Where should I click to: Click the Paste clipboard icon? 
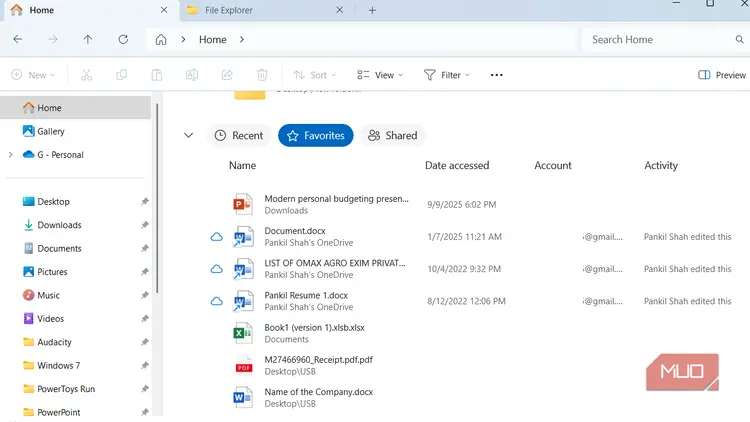[156, 75]
